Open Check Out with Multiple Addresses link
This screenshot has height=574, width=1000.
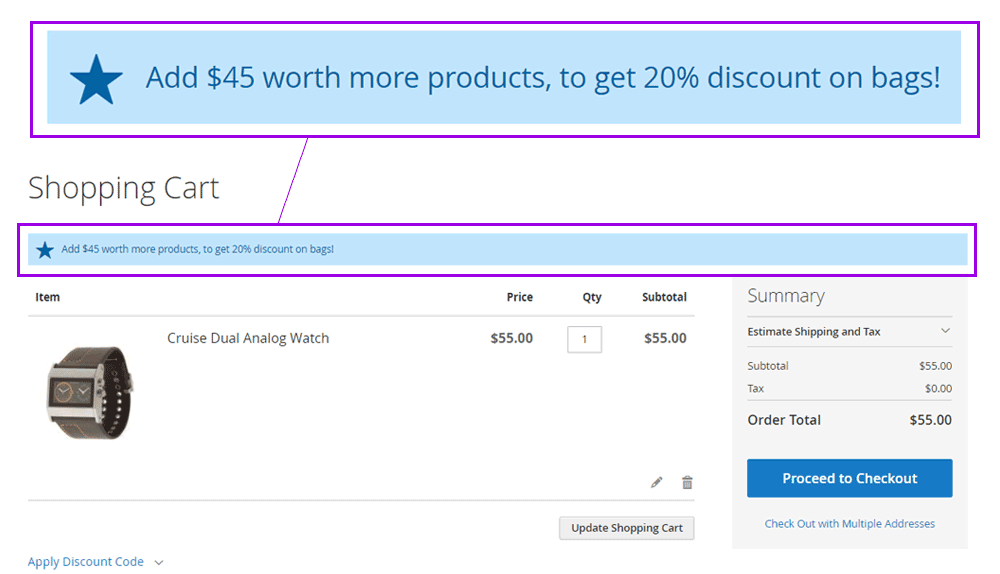(849, 523)
